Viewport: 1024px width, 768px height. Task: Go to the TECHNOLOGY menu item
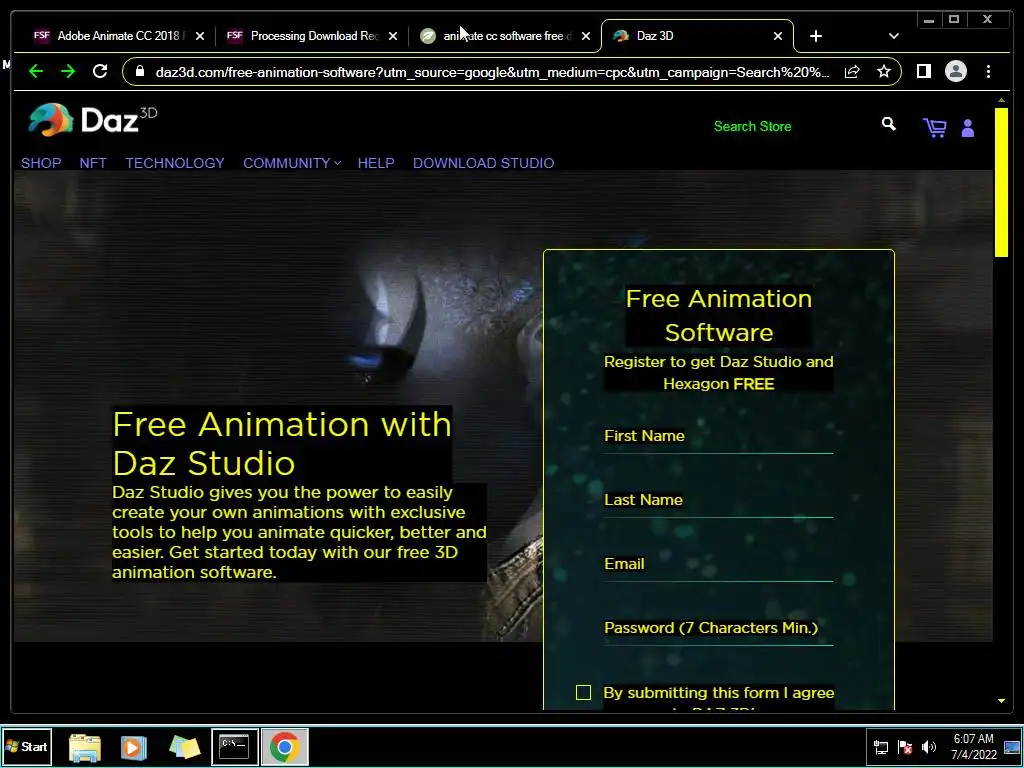175,163
